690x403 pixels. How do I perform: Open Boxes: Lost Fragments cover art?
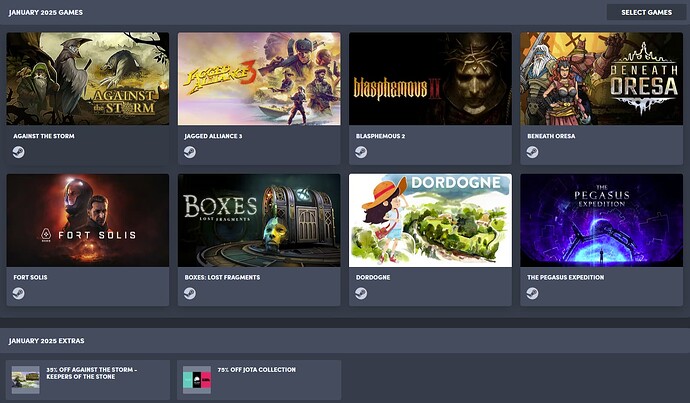click(x=259, y=220)
